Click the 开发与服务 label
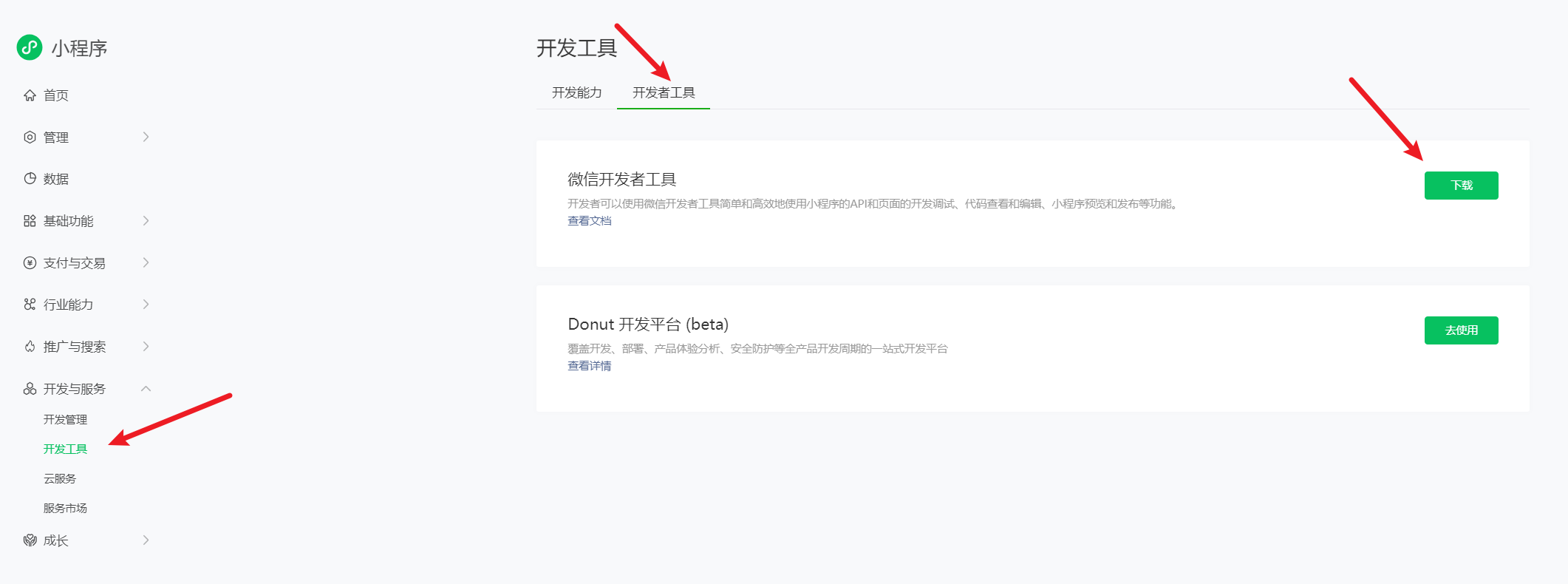Screen dimensions: 1568x584 75,389
